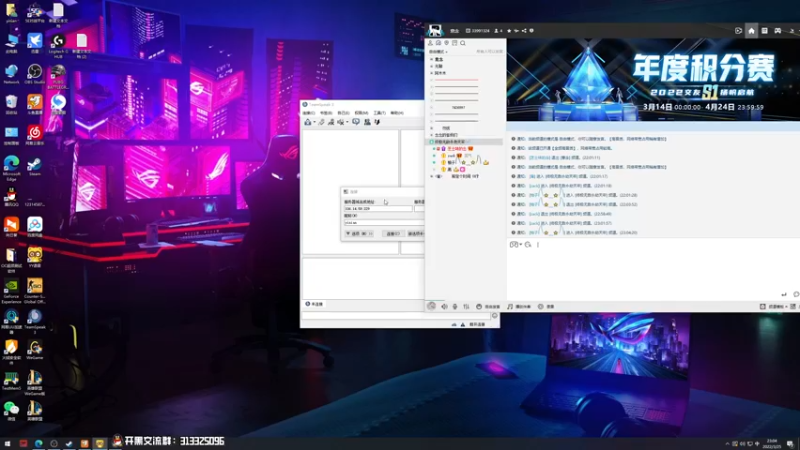
Task: Expand the third channel in the YY tree
Action: (432, 73)
